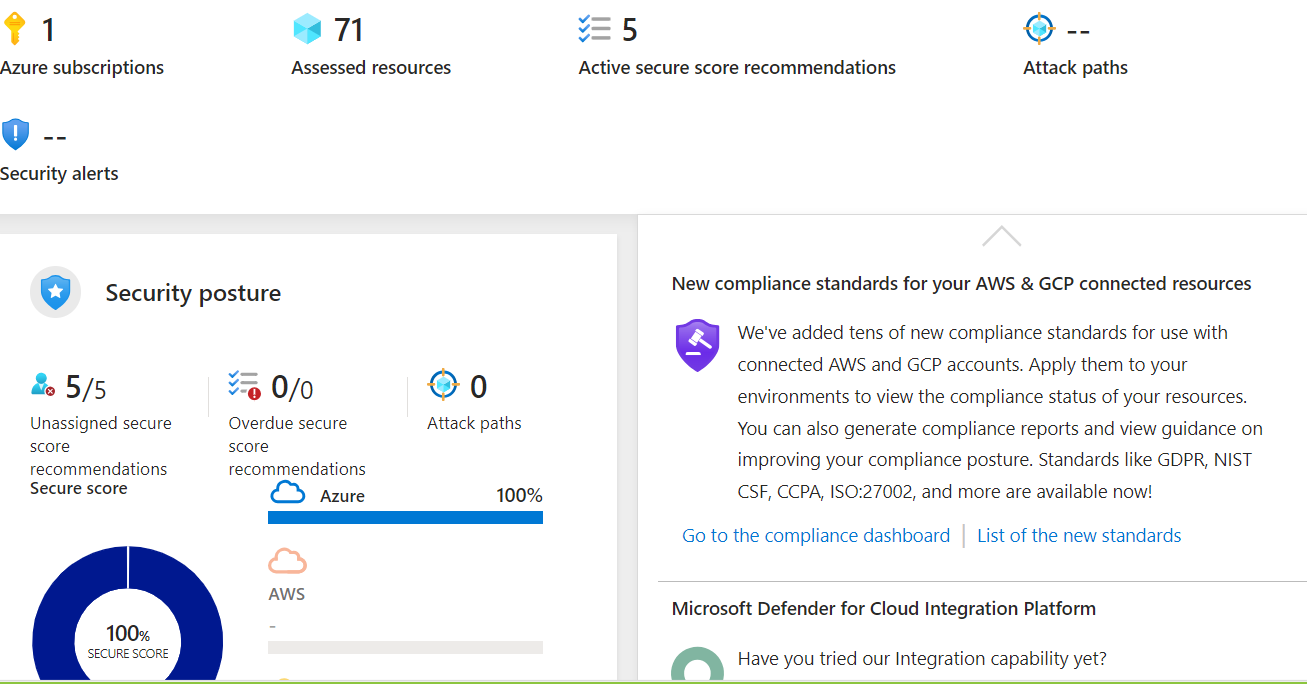Click the Attack paths label under 0

(x=474, y=423)
